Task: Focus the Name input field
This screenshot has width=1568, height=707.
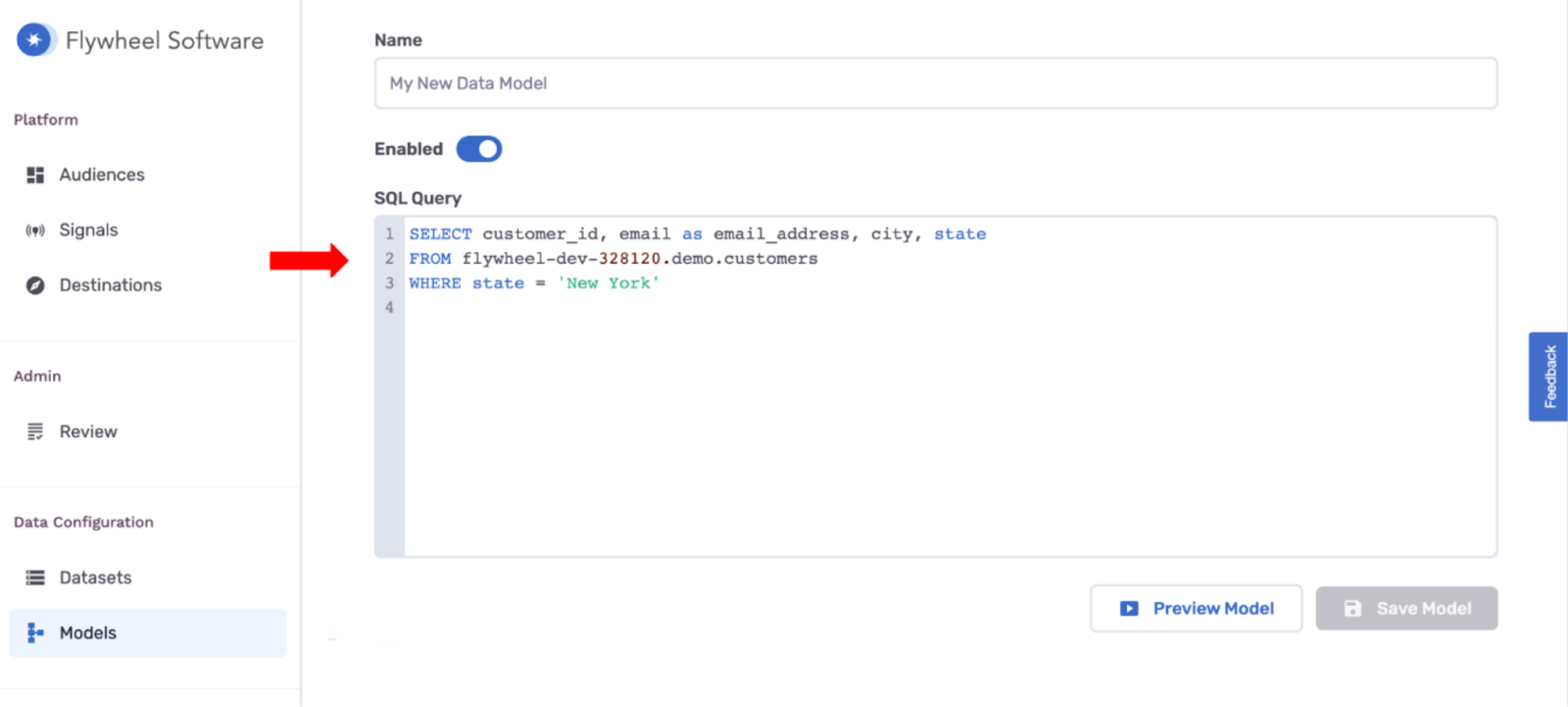Action: point(936,83)
